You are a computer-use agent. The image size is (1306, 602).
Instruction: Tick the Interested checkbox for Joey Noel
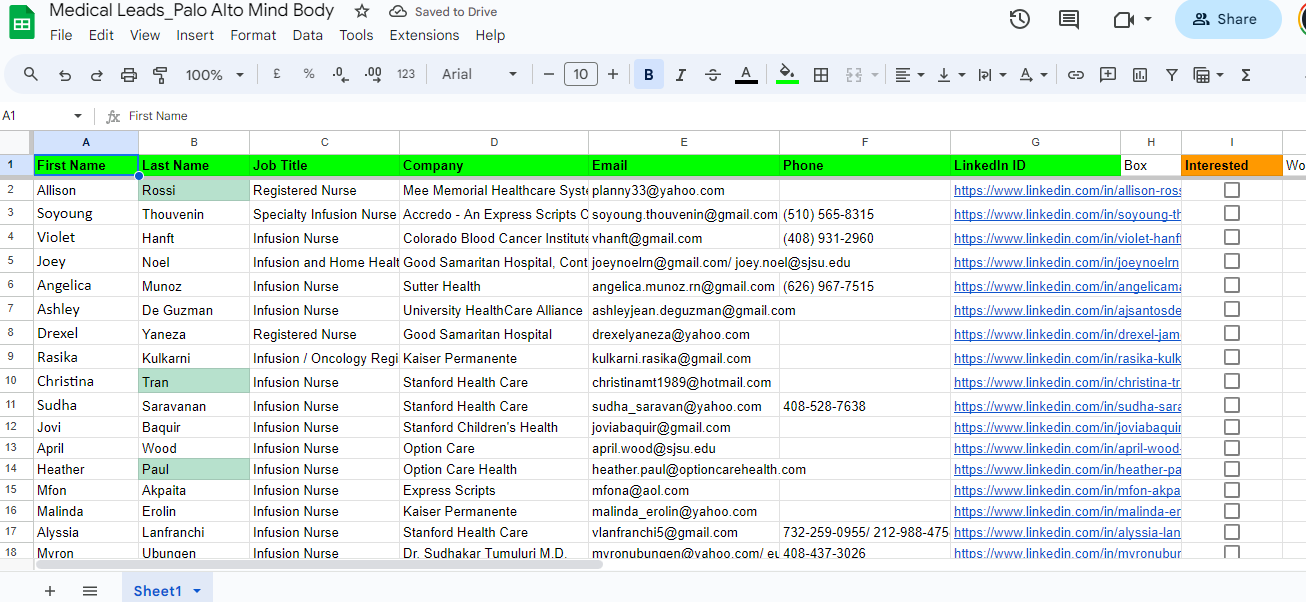(1231, 262)
